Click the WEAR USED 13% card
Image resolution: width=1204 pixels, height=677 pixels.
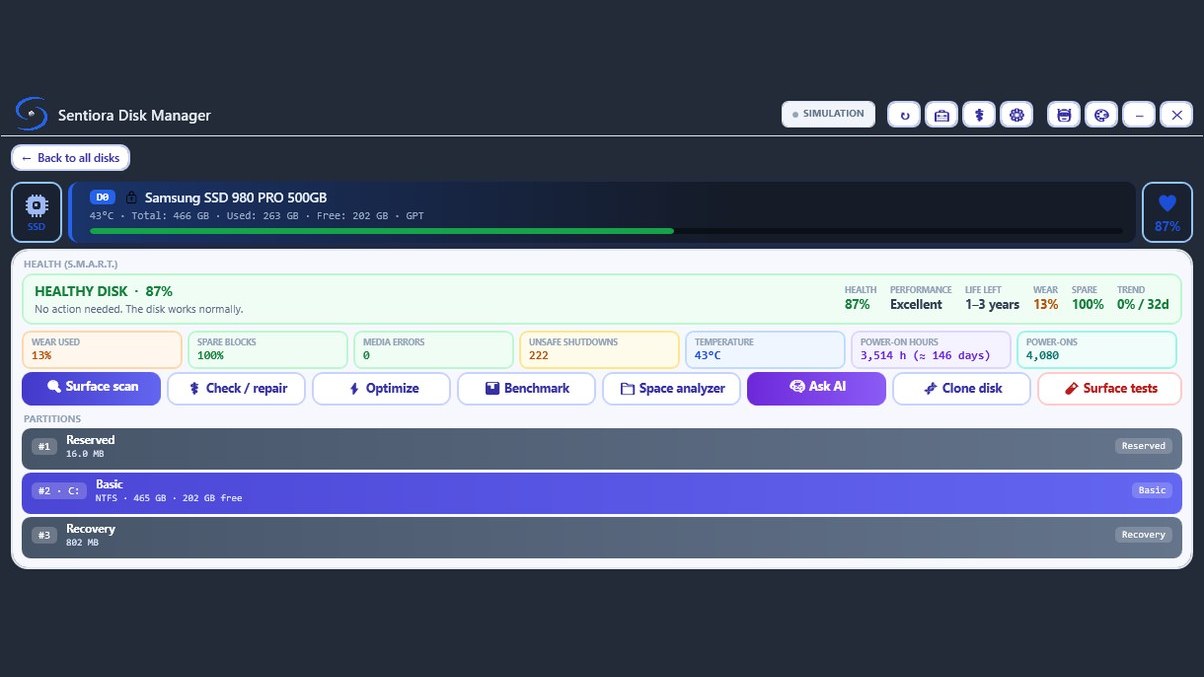(x=102, y=350)
